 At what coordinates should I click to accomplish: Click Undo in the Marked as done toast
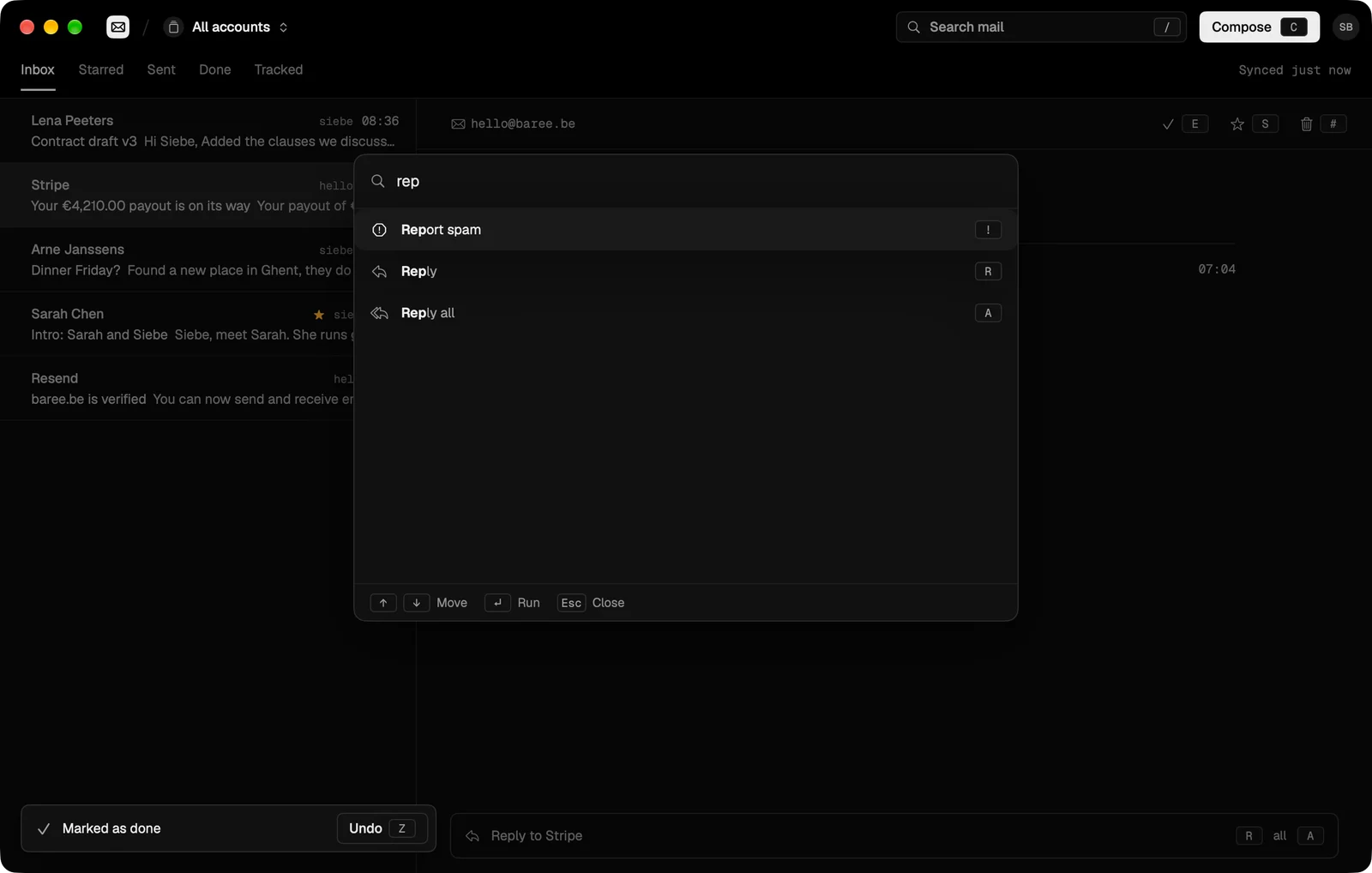coord(382,828)
